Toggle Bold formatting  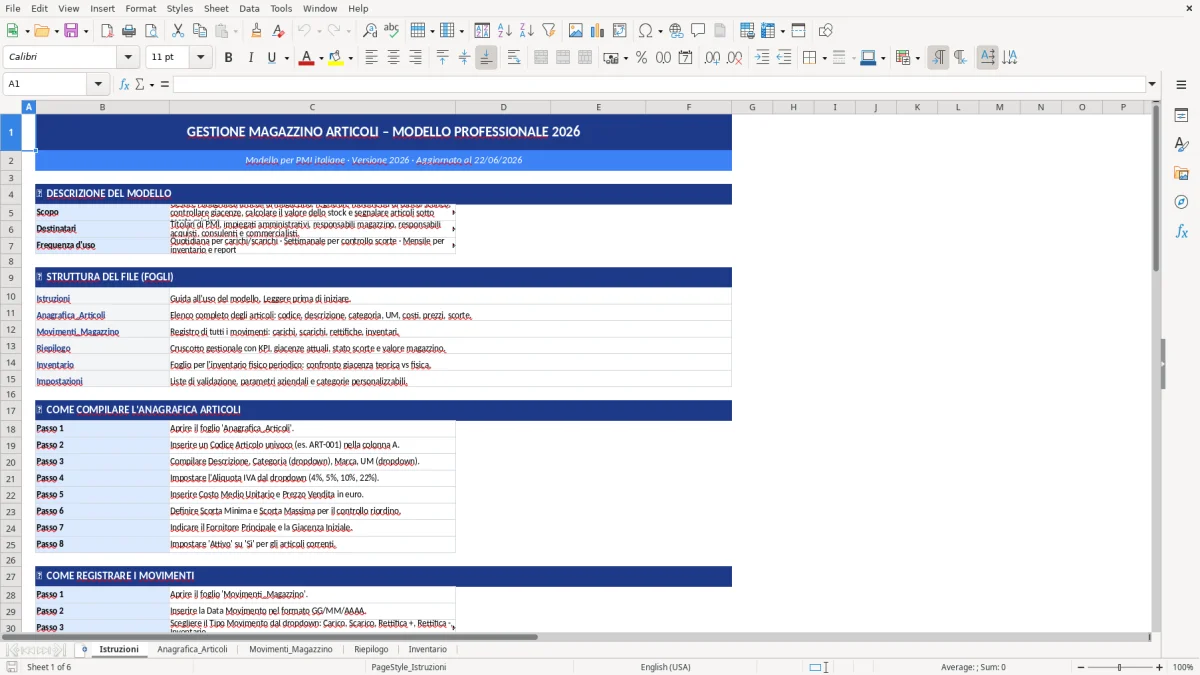click(229, 58)
